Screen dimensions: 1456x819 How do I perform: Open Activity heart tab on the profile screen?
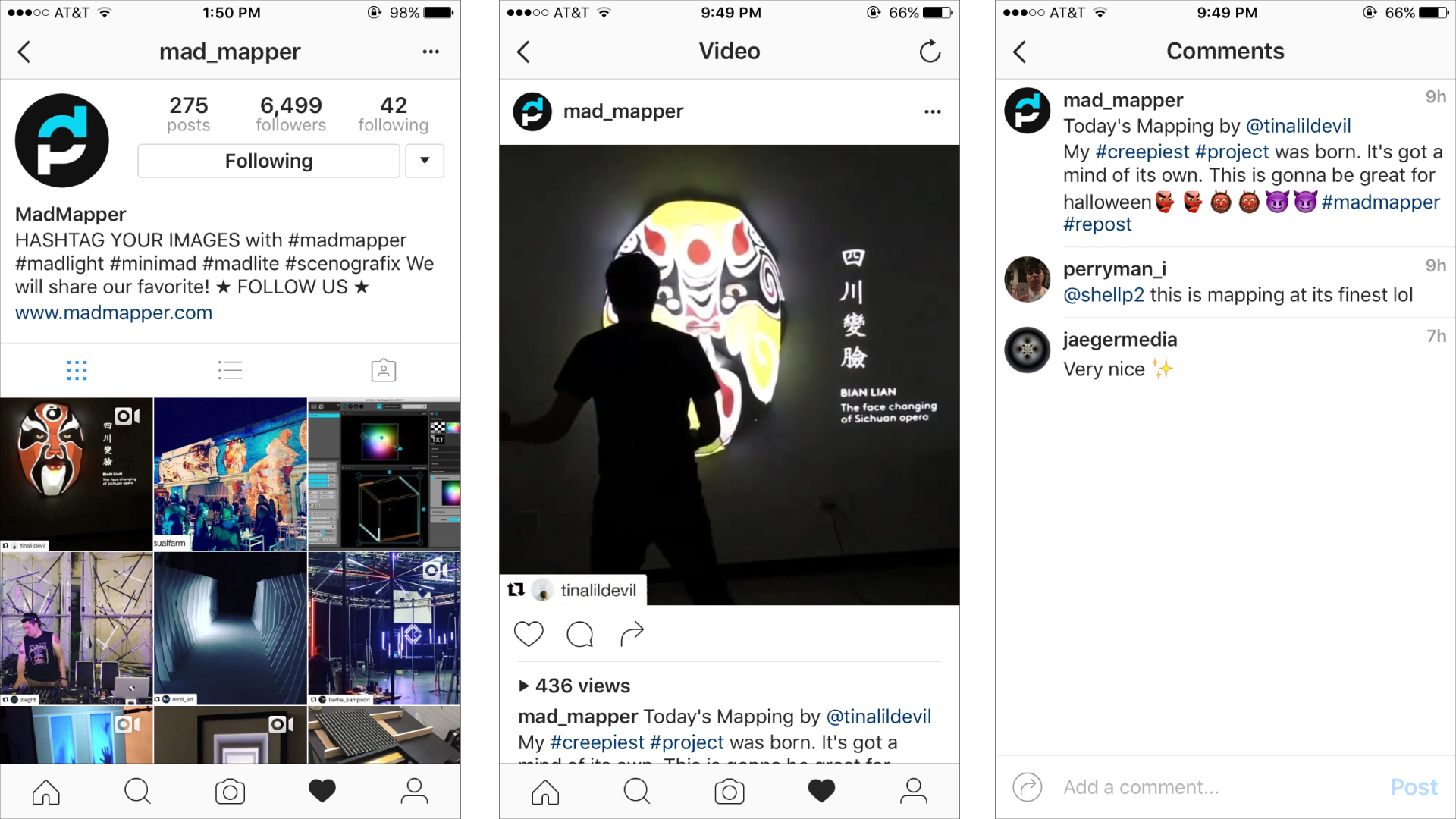pyautogui.click(x=322, y=792)
